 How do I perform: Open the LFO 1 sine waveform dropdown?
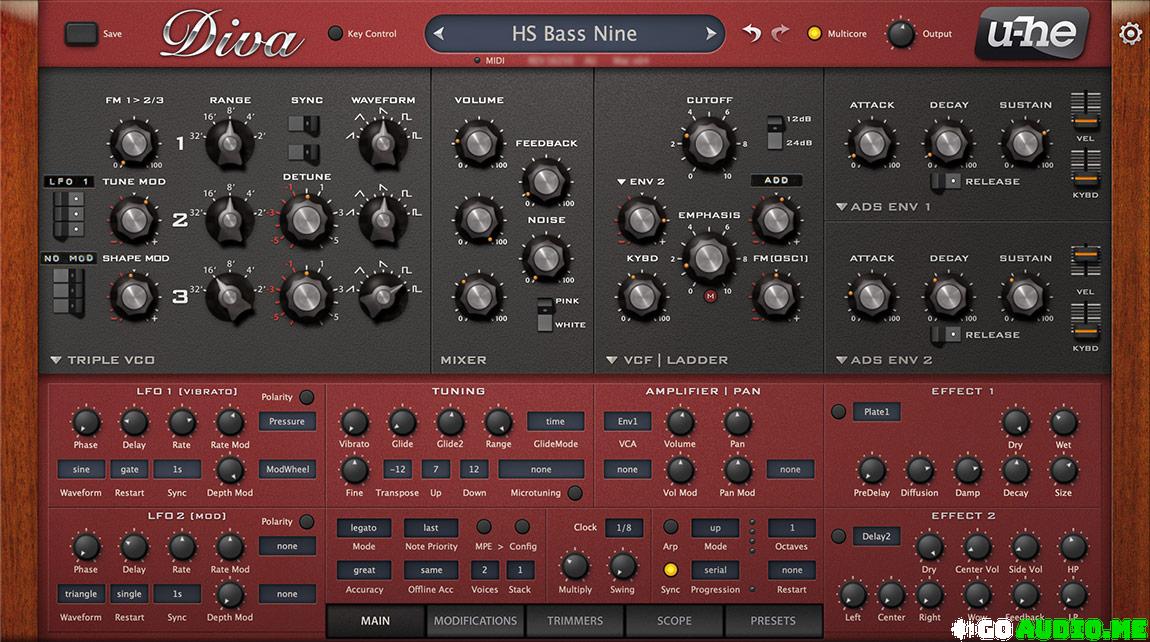point(81,470)
